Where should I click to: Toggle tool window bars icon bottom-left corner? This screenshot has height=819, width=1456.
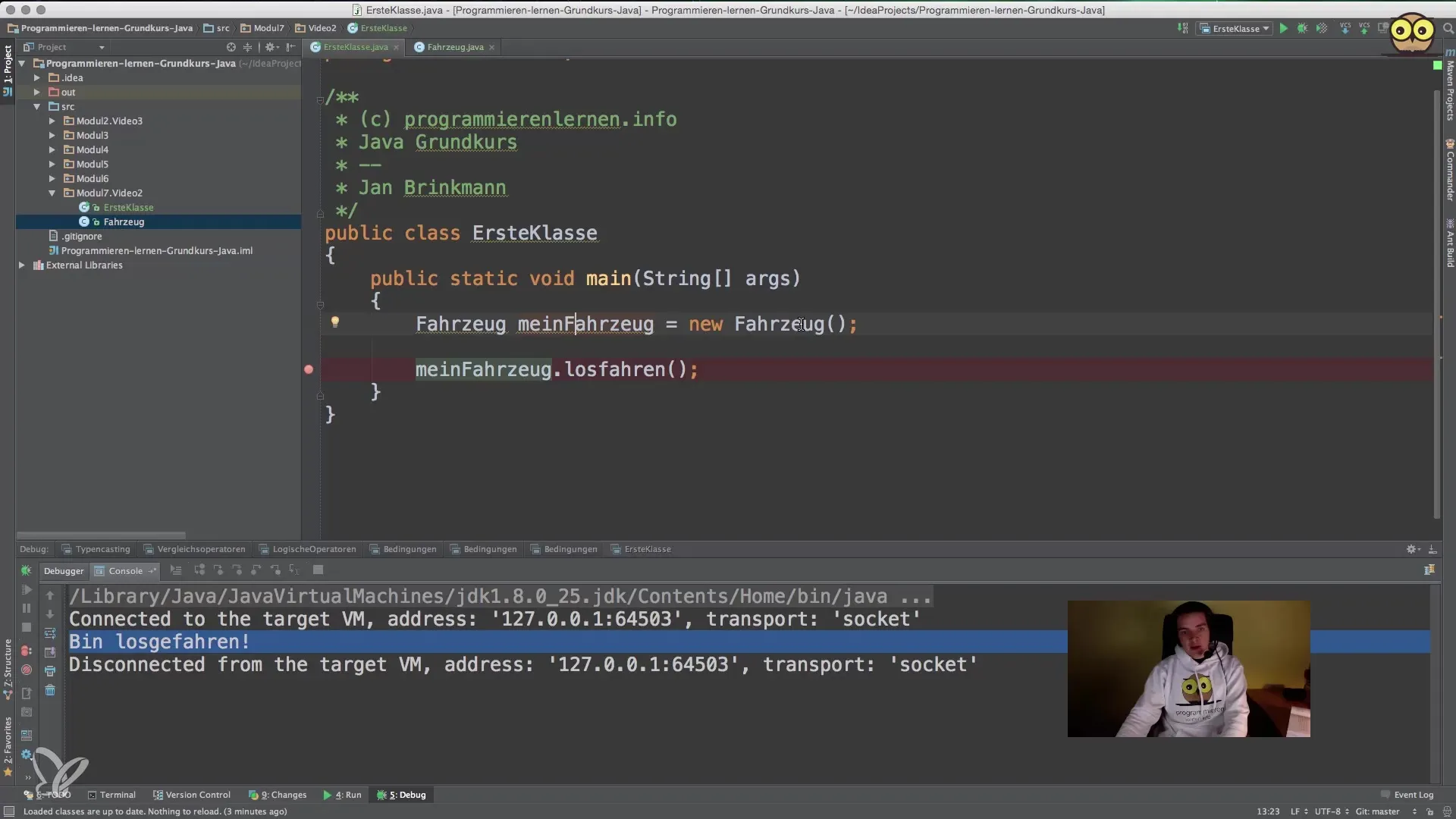click(x=9, y=811)
